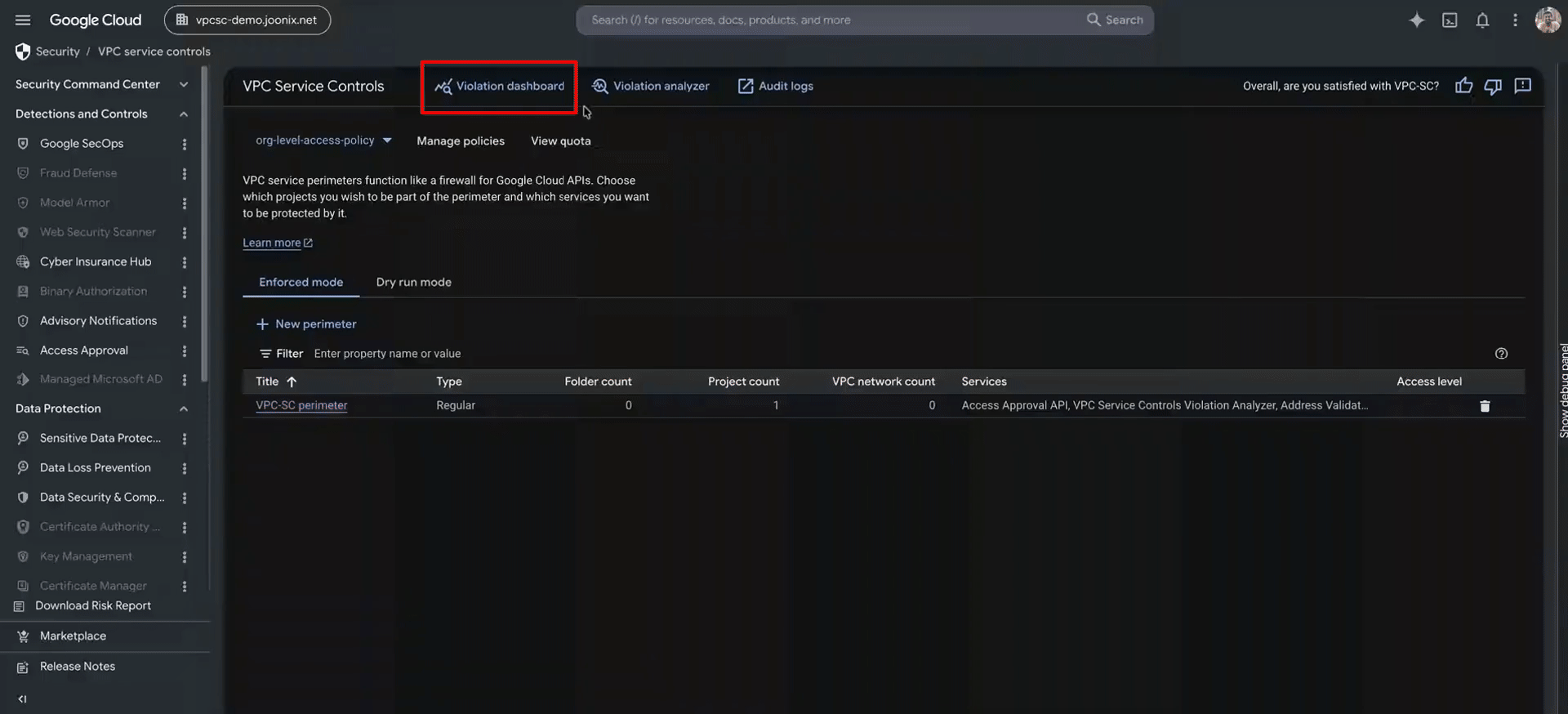Screen dimensions: 1568x714
Task: Open the Violation analyzer
Action: [651, 86]
